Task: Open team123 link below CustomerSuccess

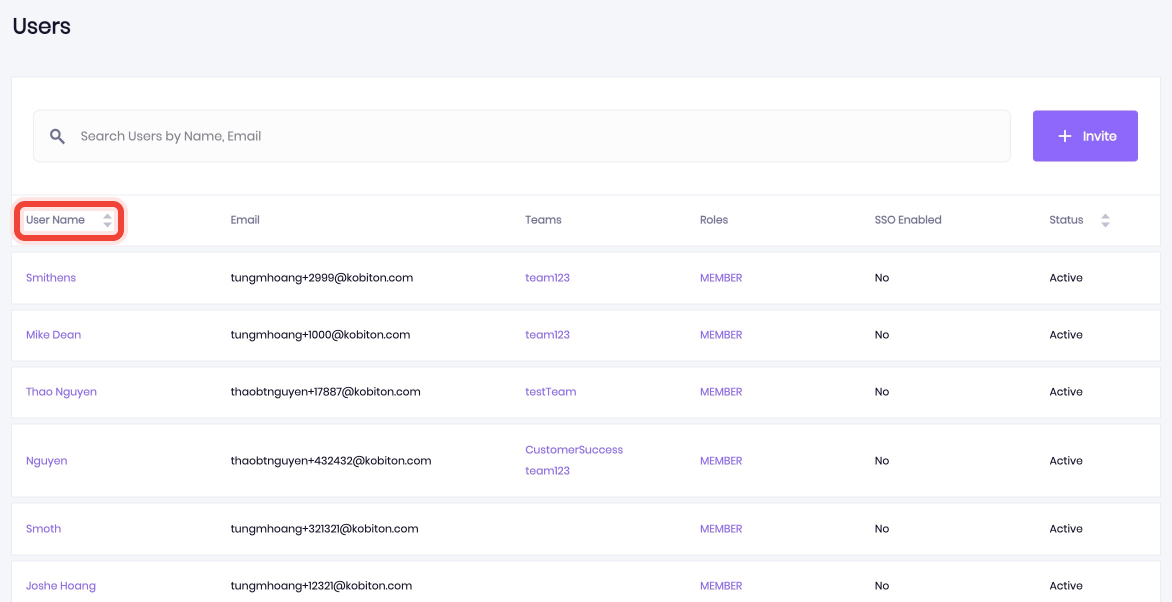Action: pos(547,471)
